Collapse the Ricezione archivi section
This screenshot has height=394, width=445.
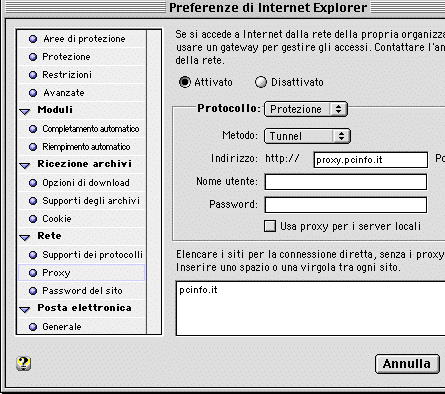(25, 165)
